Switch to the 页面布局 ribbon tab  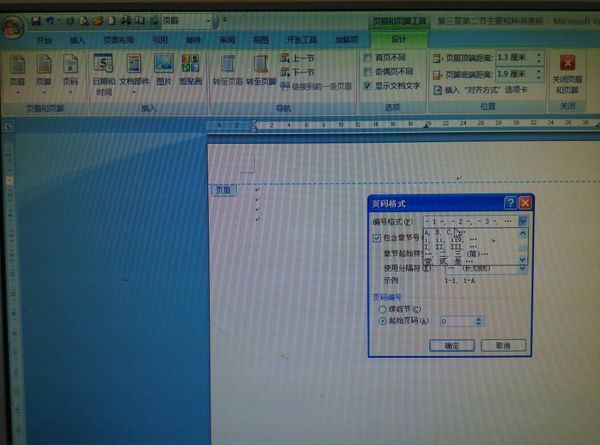[120, 40]
